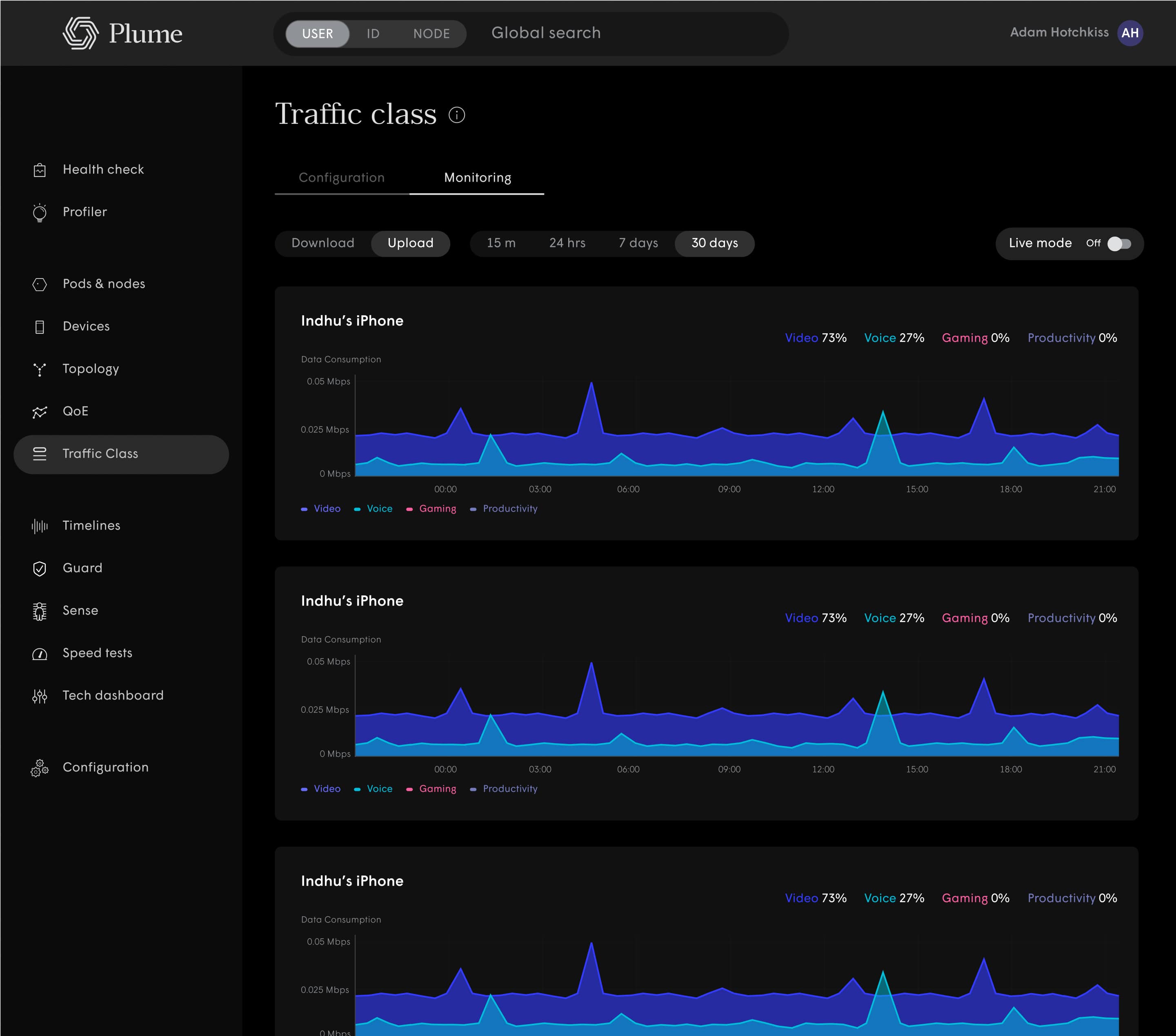Image resolution: width=1176 pixels, height=1036 pixels.
Task: Click the Timelines waveform icon
Action: click(x=40, y=526)
